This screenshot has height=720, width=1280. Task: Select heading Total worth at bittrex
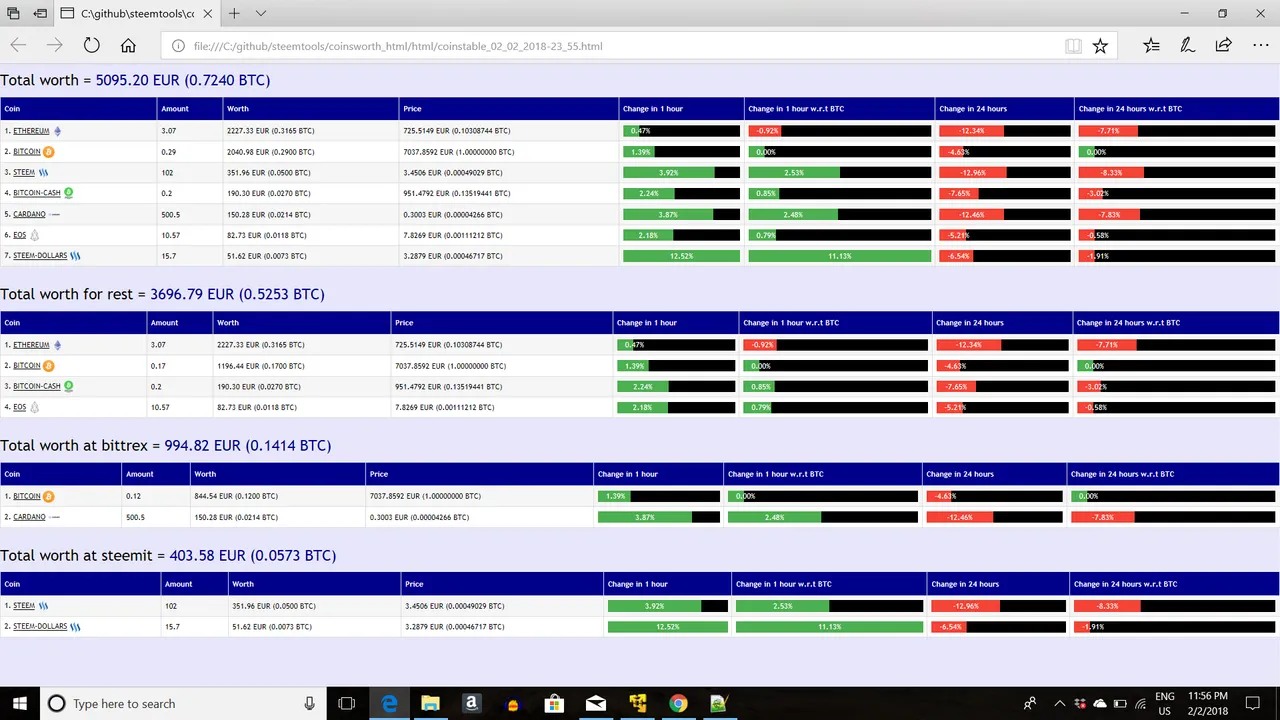pyautogui.click(x=165, y=445)
